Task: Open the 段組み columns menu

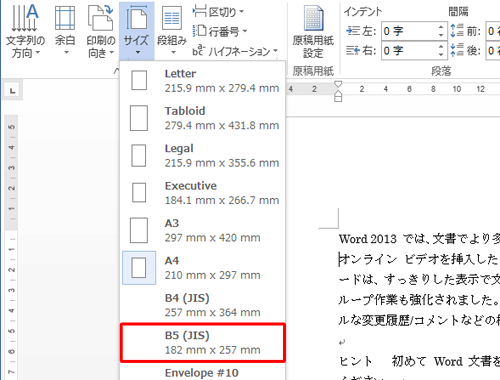Action: 172,31
